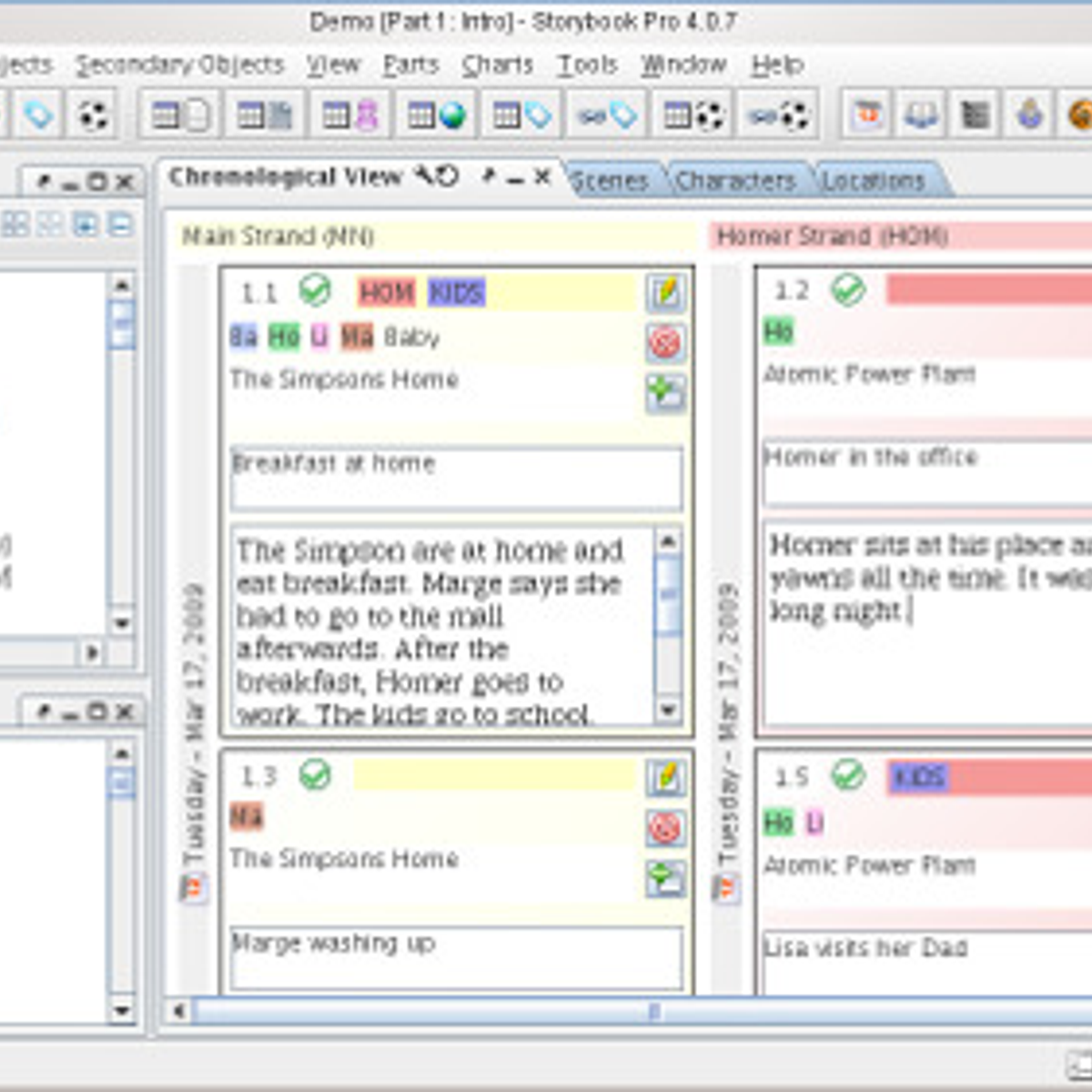The height and width of the screenshot is (1092, 1092).
Task: Toggle the green status checkmark in scene 1.3
Action: (315, 775)
